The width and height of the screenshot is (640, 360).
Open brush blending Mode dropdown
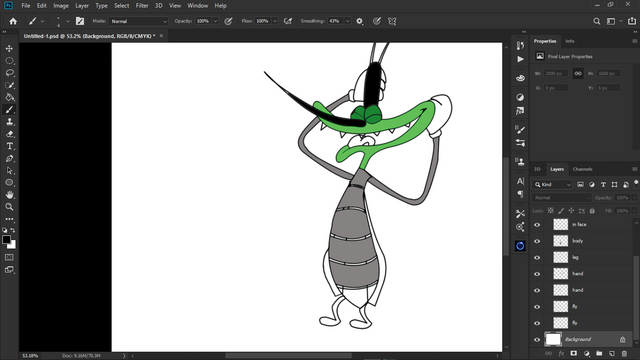(138, 21)
